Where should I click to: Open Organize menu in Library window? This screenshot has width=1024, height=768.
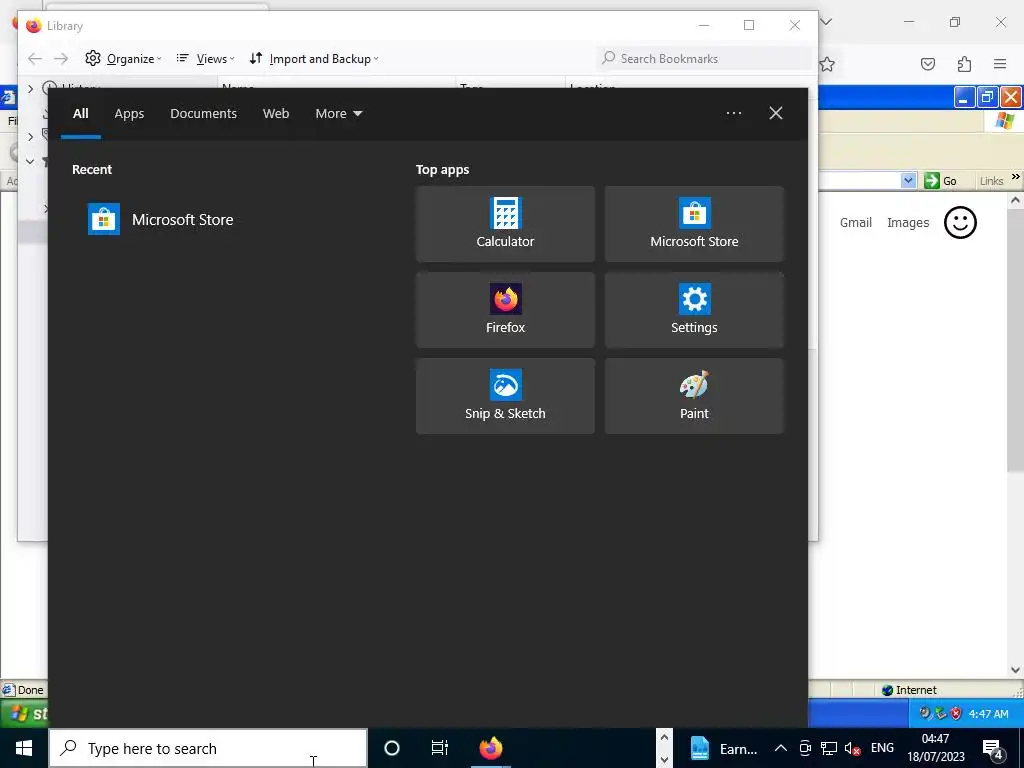point(123,59)
